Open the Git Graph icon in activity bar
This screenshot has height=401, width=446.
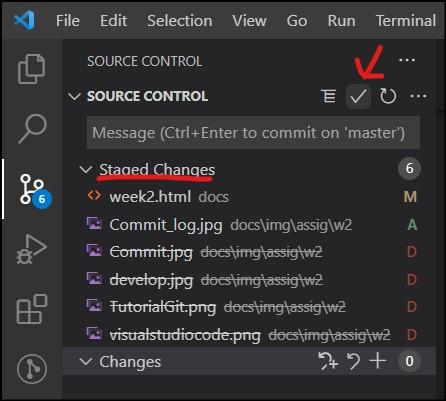(32, 369)
